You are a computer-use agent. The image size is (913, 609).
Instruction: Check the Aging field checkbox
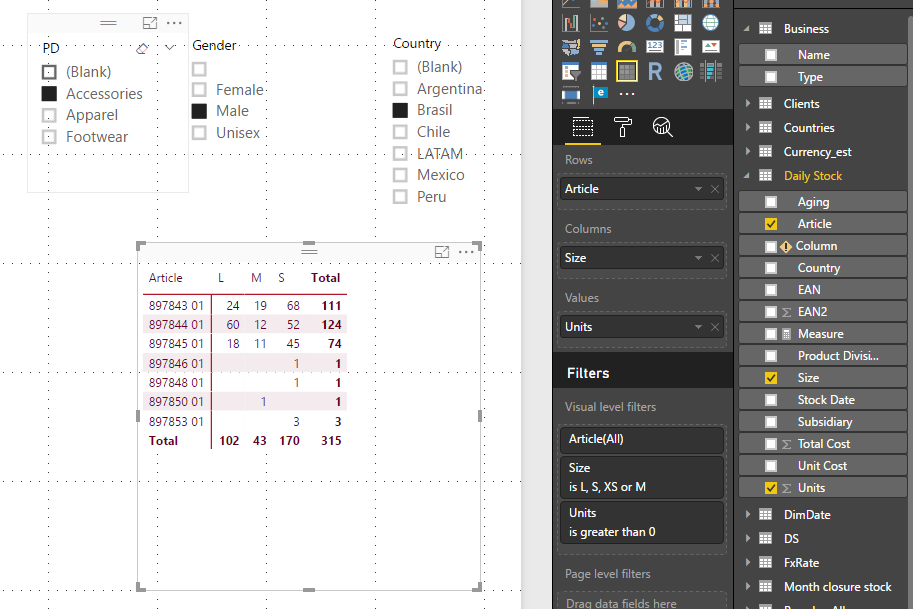pyautogui.click(x=771, y=202)
